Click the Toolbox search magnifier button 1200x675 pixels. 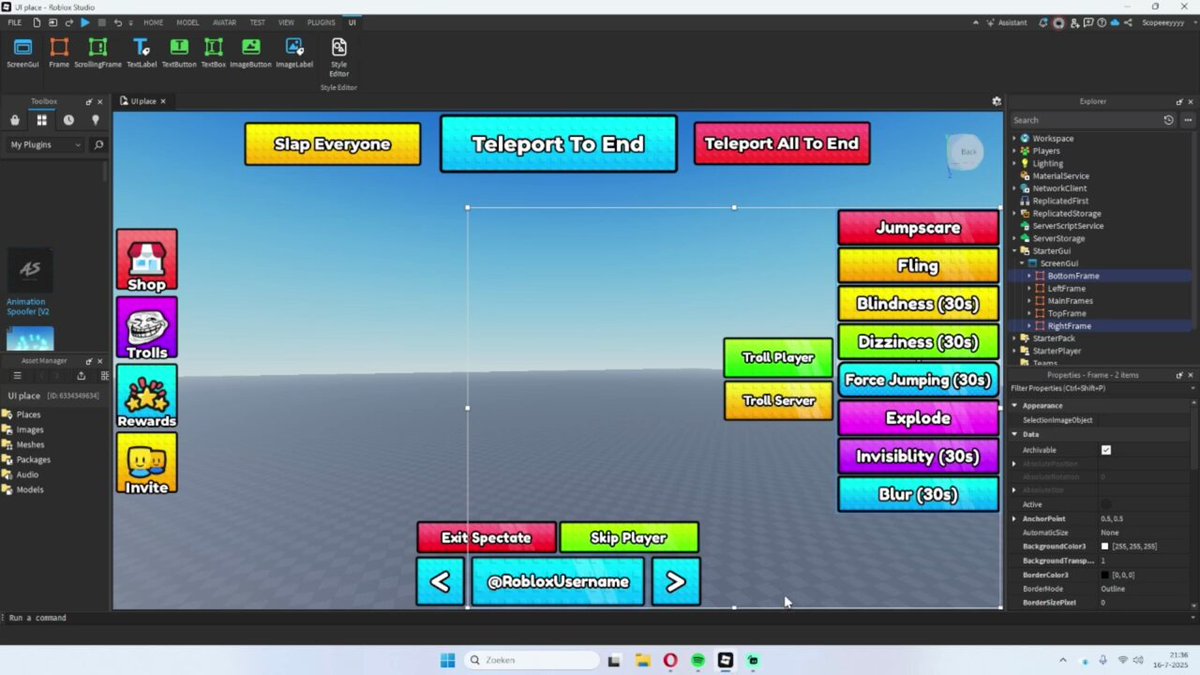98,145
